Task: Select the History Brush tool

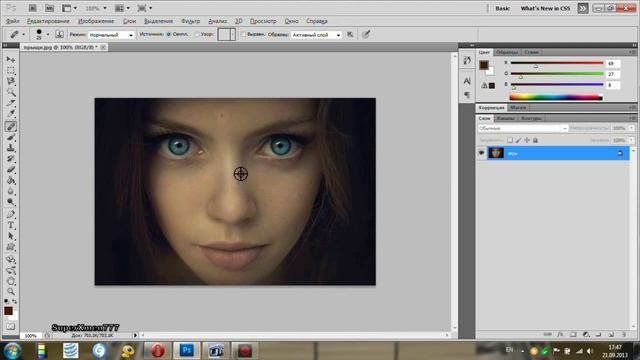Action: (11, 159)
